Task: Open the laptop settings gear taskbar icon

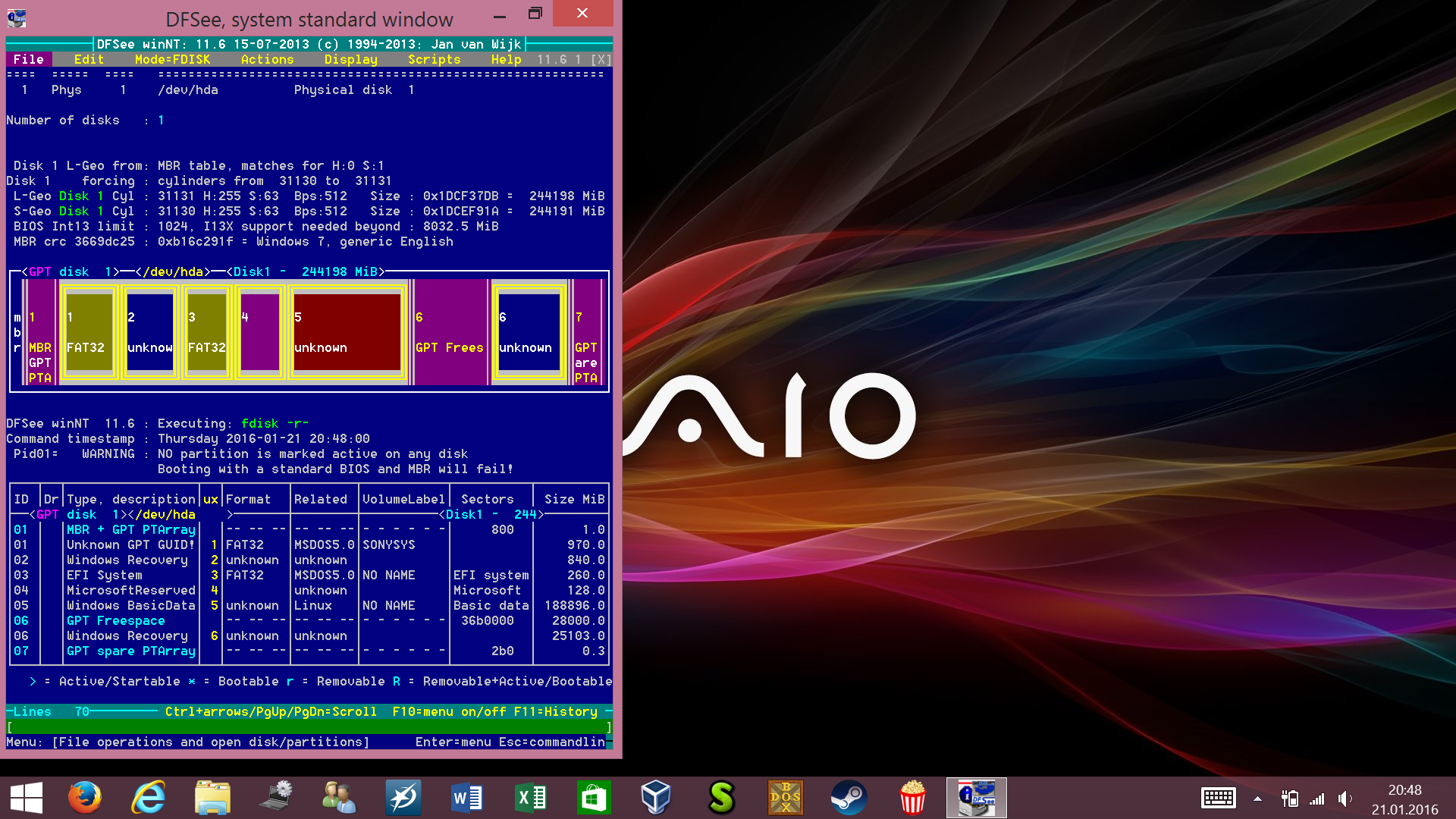Action: (276, 798)
